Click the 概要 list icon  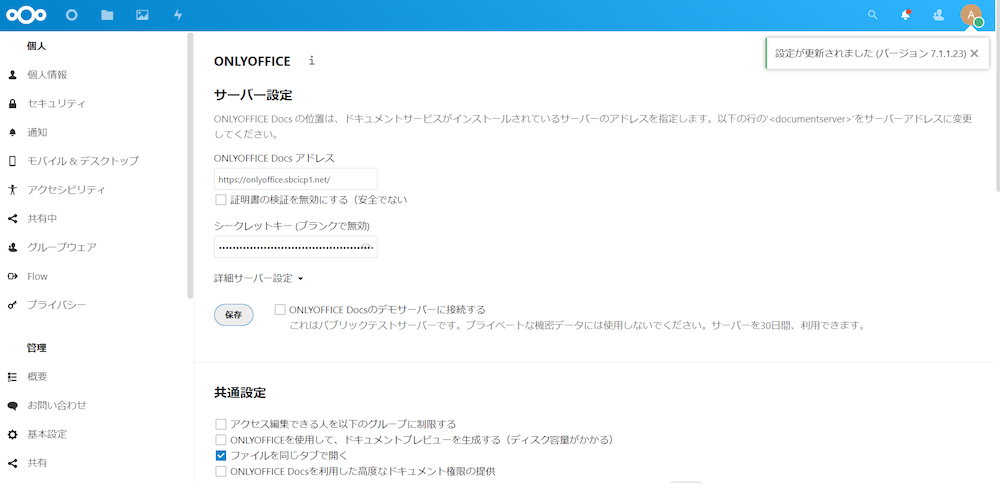12,376
